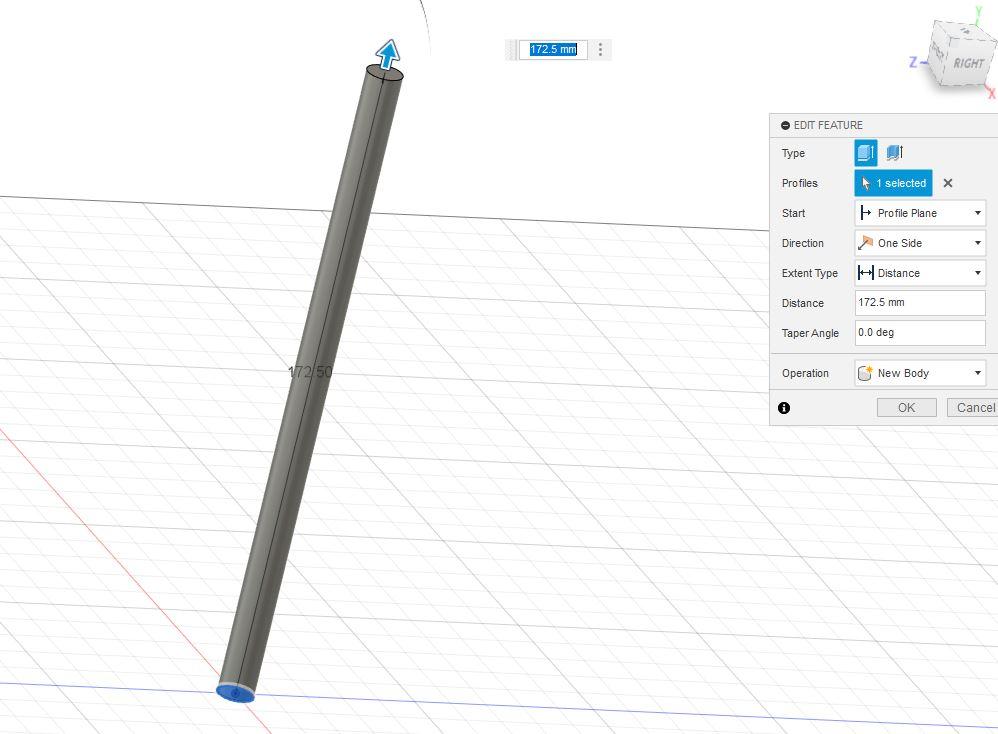Image resolution: width=998 pixels, height=734 pixels.
Task: Click the OK button
Action: click(x=906, y=407)
